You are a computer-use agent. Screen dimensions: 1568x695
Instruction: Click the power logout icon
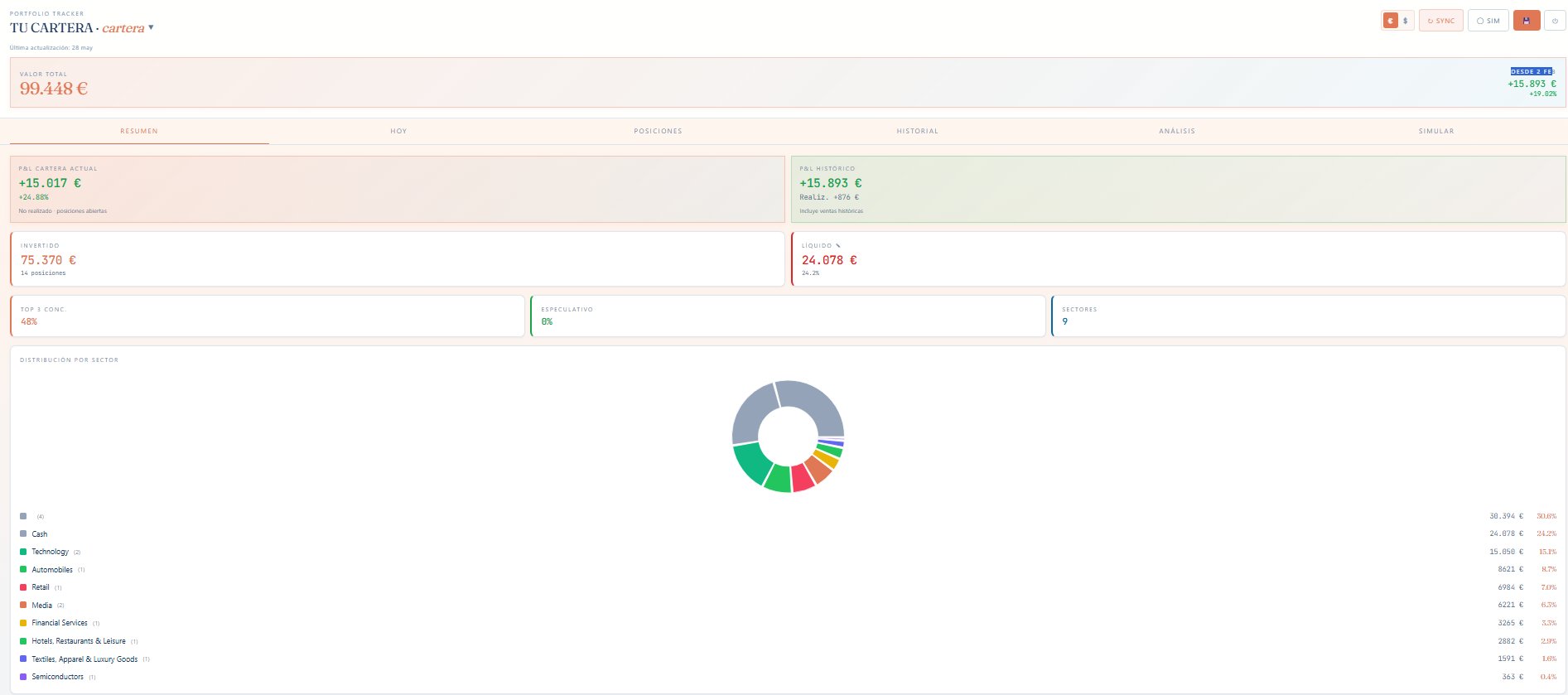1555,21
